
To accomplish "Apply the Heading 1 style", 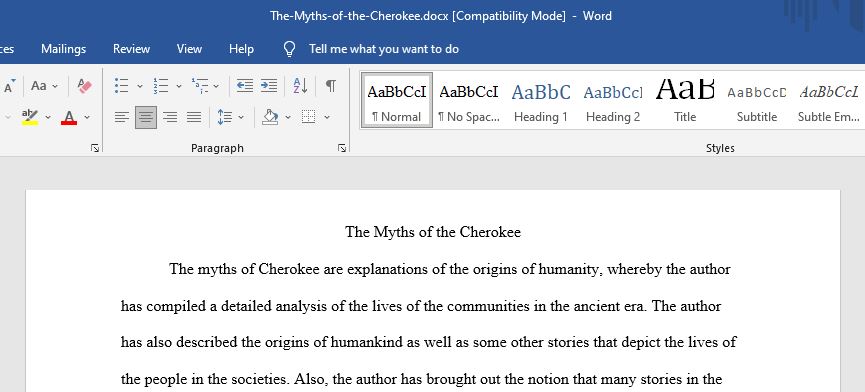I will pos(541,101).
